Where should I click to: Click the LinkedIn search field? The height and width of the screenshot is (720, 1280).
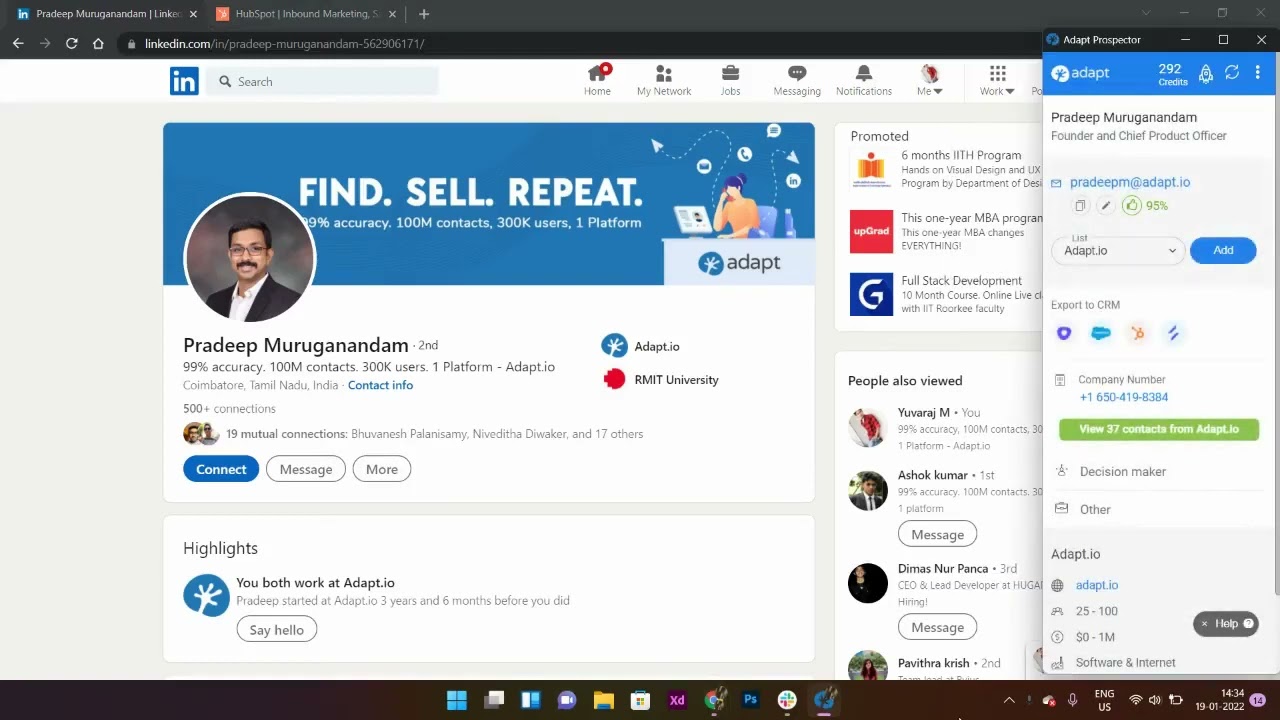[x=324, y=81]
